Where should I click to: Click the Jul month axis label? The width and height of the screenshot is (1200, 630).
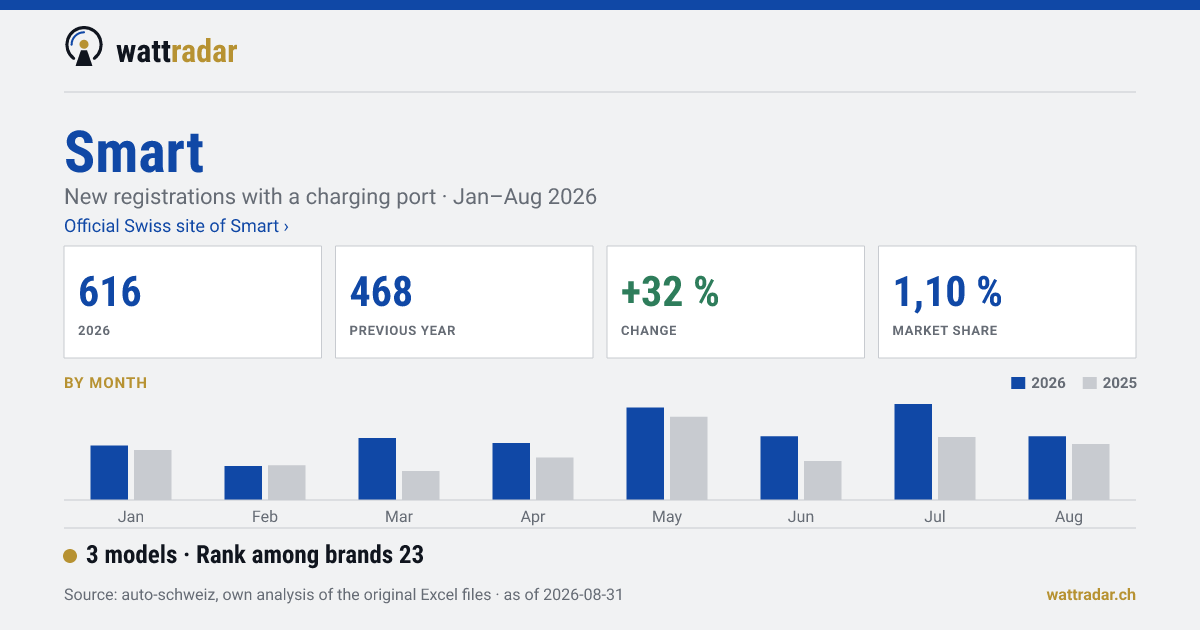pyautogui.click(x=935, y=517)
